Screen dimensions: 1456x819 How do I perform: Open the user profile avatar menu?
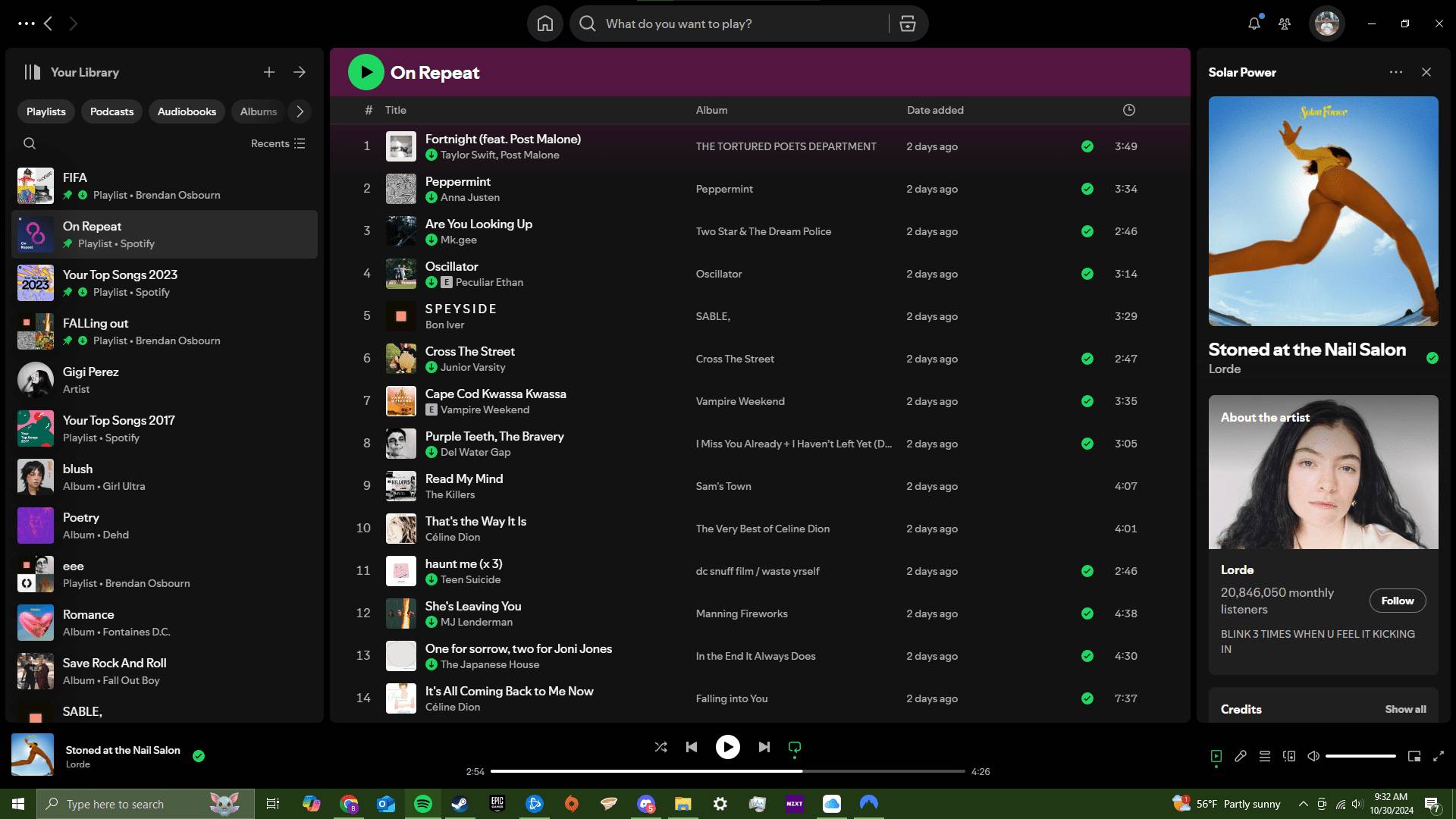click(x=1326, y=24)
